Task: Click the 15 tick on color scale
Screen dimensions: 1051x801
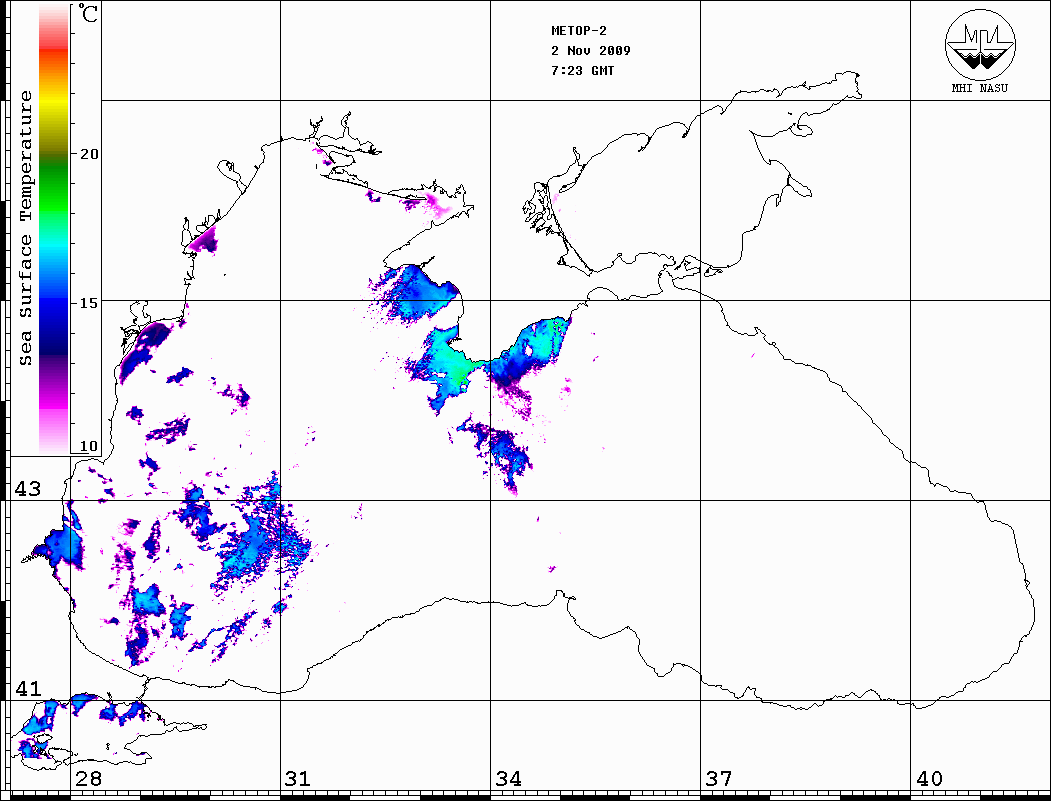Action: click(89, 303)
